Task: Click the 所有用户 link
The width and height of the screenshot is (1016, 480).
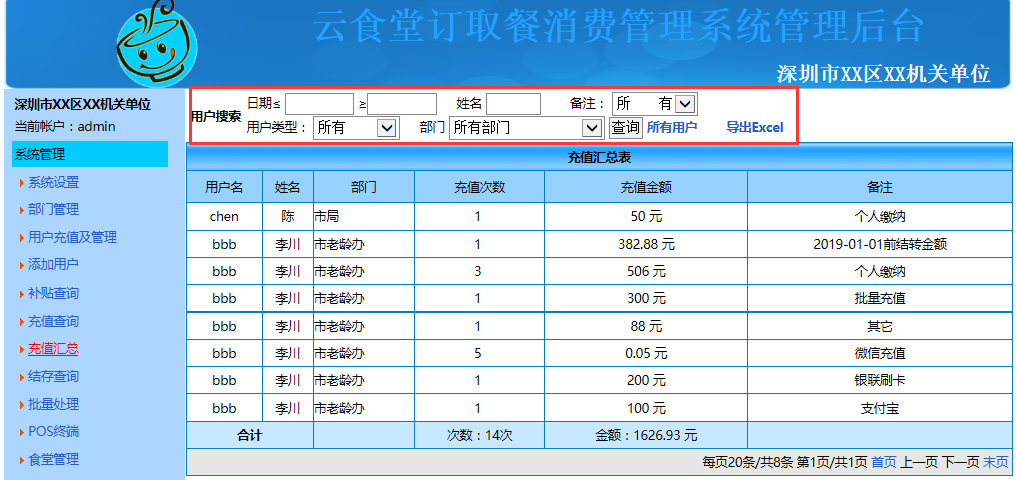Action: tap(672, 128)
